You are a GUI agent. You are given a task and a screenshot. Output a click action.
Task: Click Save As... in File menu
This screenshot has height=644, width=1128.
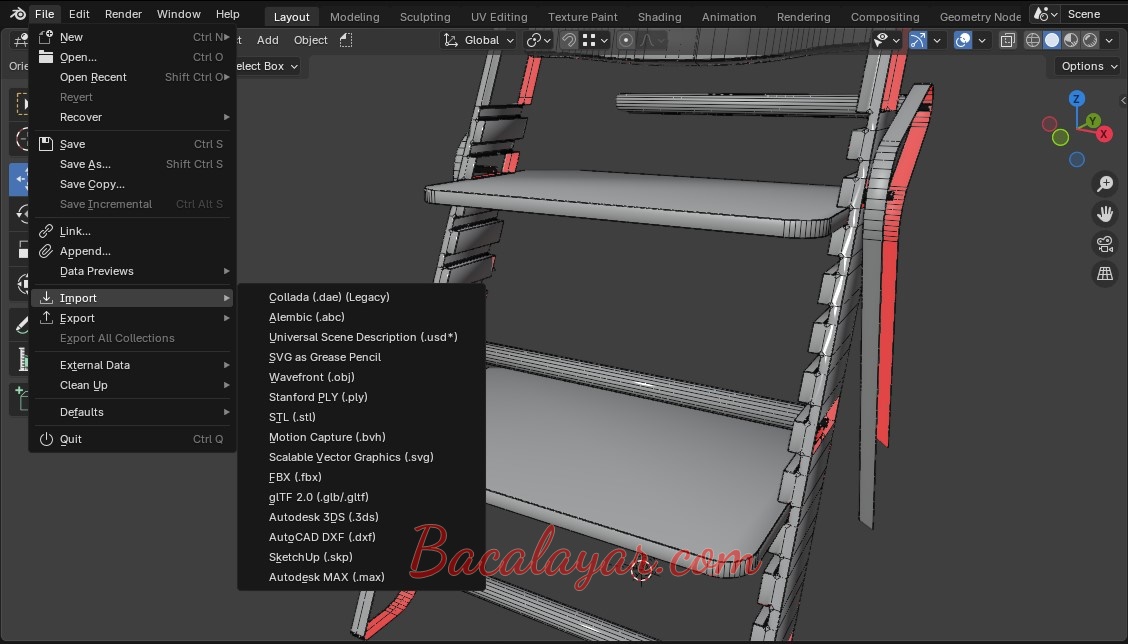85,164
